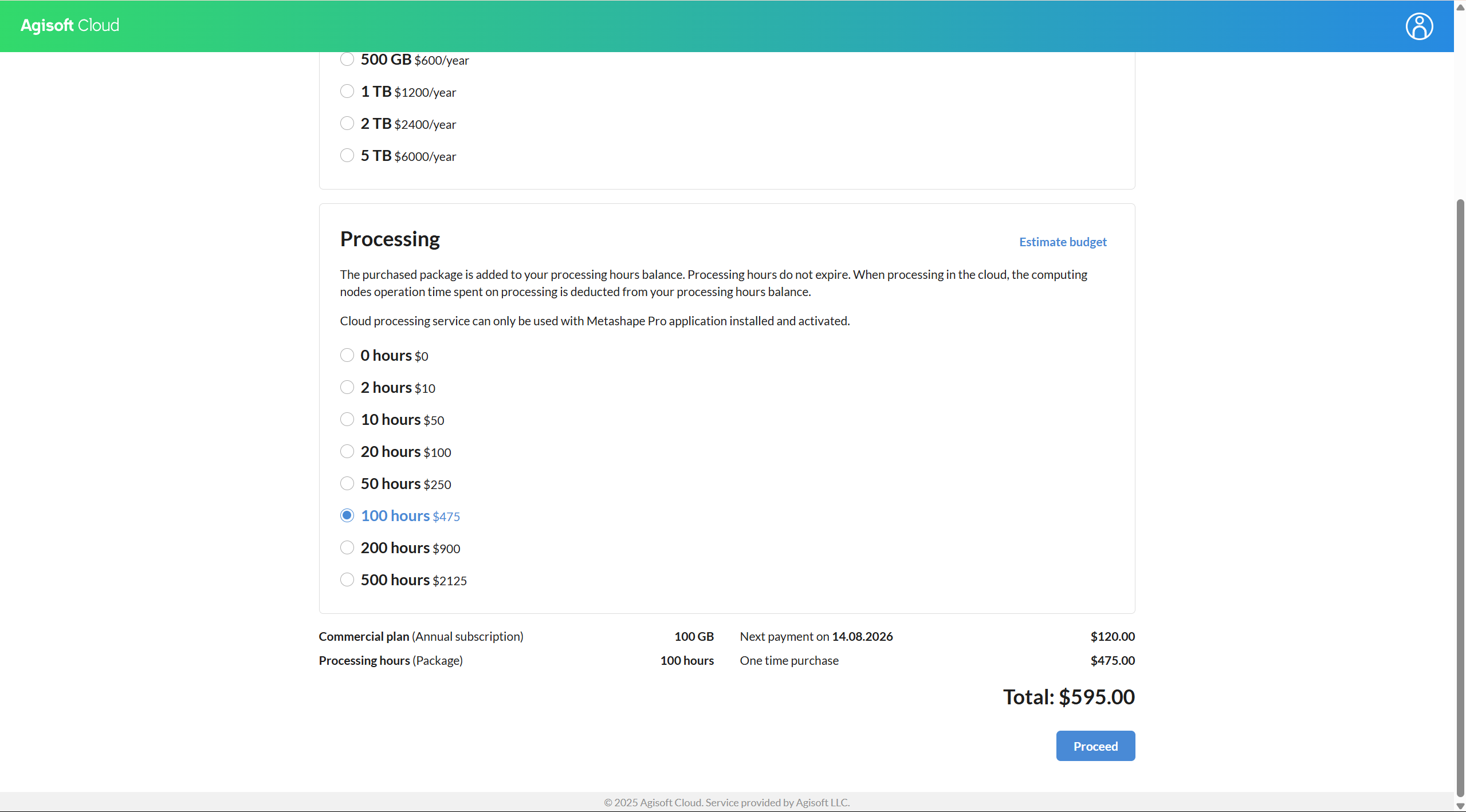Pick the 5 TB $6000/year option
Viewport: 1466px width, 812px height.
(x=347, y=155)
